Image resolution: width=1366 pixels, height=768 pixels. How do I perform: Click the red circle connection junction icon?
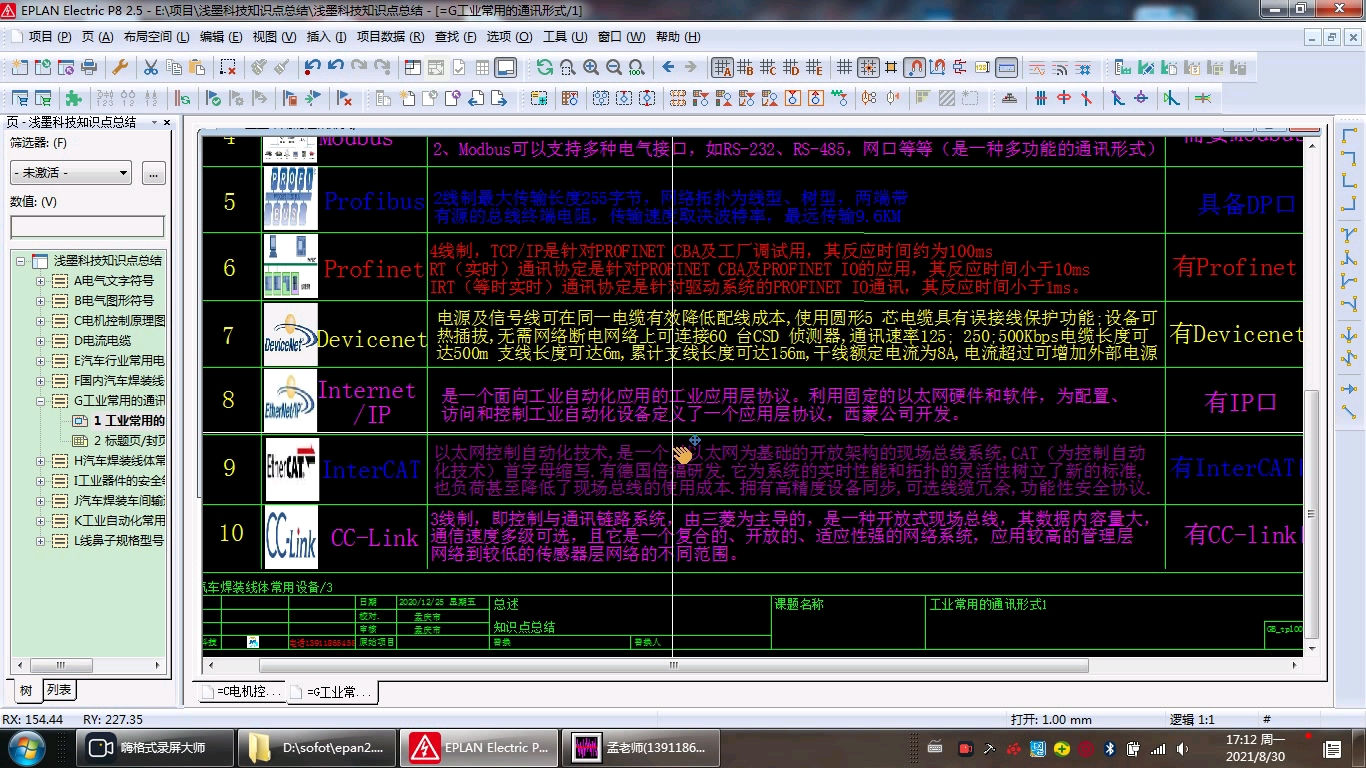click(1063, 99)
